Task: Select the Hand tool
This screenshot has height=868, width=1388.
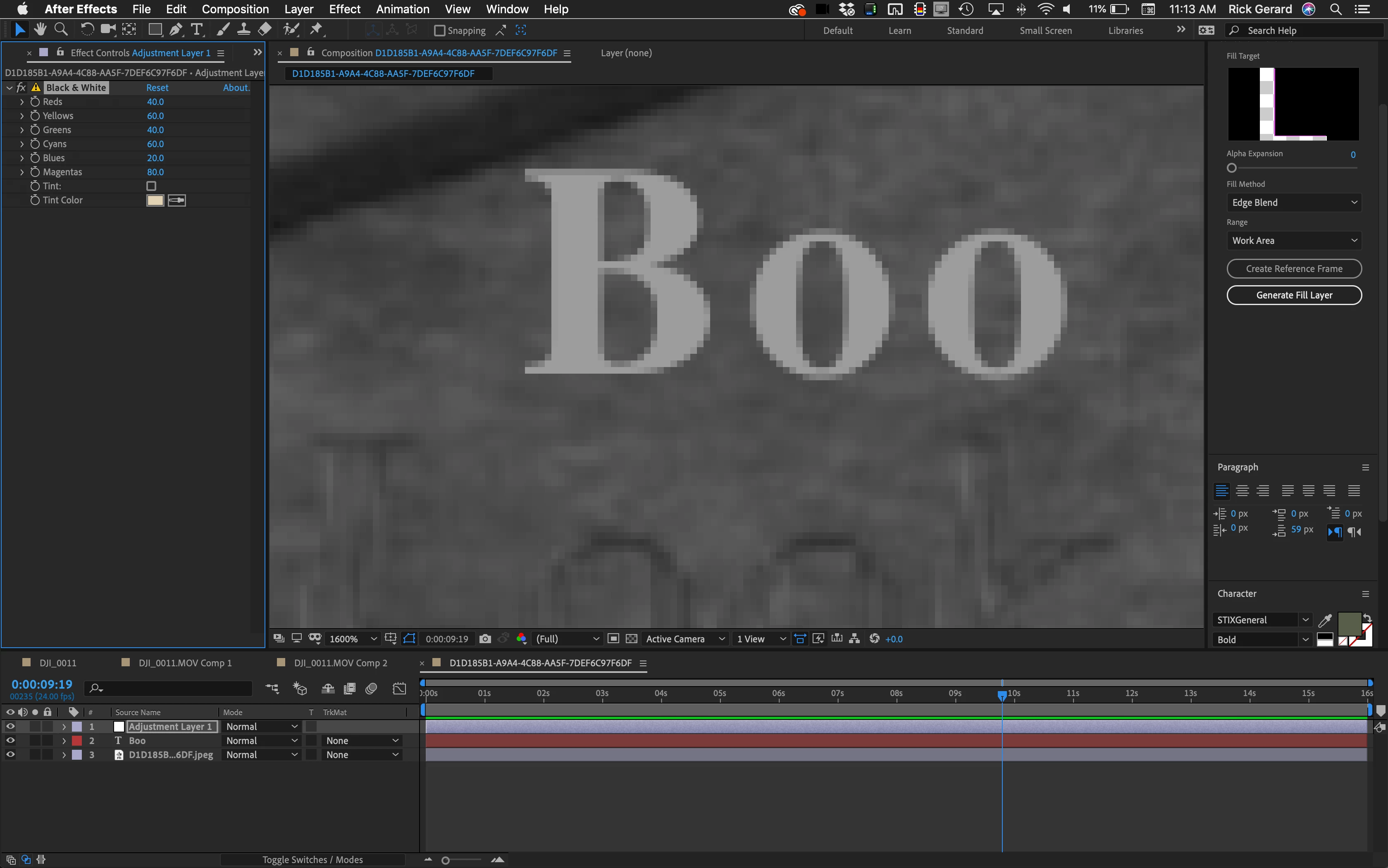Action: (x=40, y=30)
